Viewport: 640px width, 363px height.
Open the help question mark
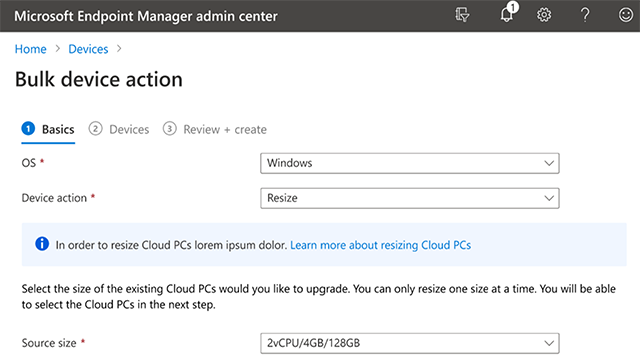tap(585, 15)
